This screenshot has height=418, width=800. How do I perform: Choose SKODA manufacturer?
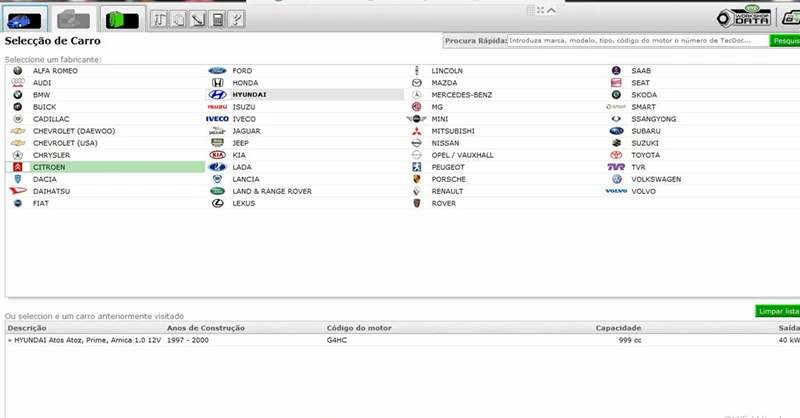(644, 95)
